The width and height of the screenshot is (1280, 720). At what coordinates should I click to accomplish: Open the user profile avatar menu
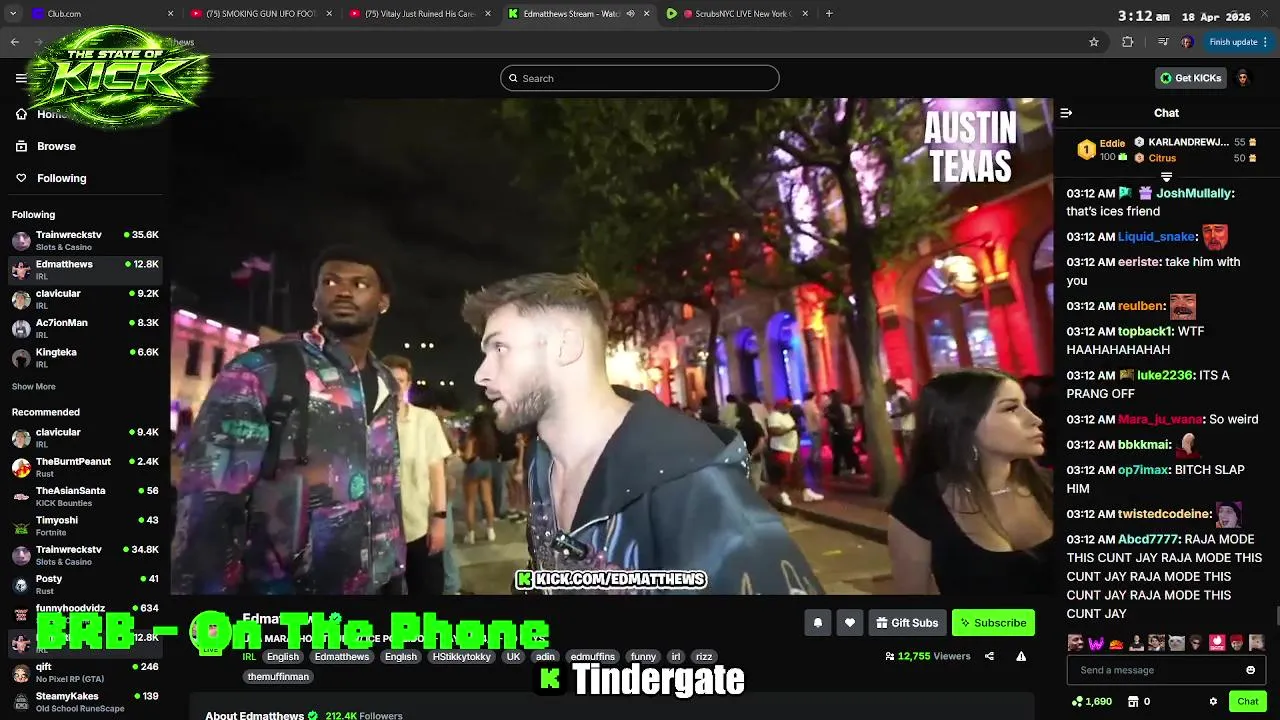click(x=1243, y=78)
